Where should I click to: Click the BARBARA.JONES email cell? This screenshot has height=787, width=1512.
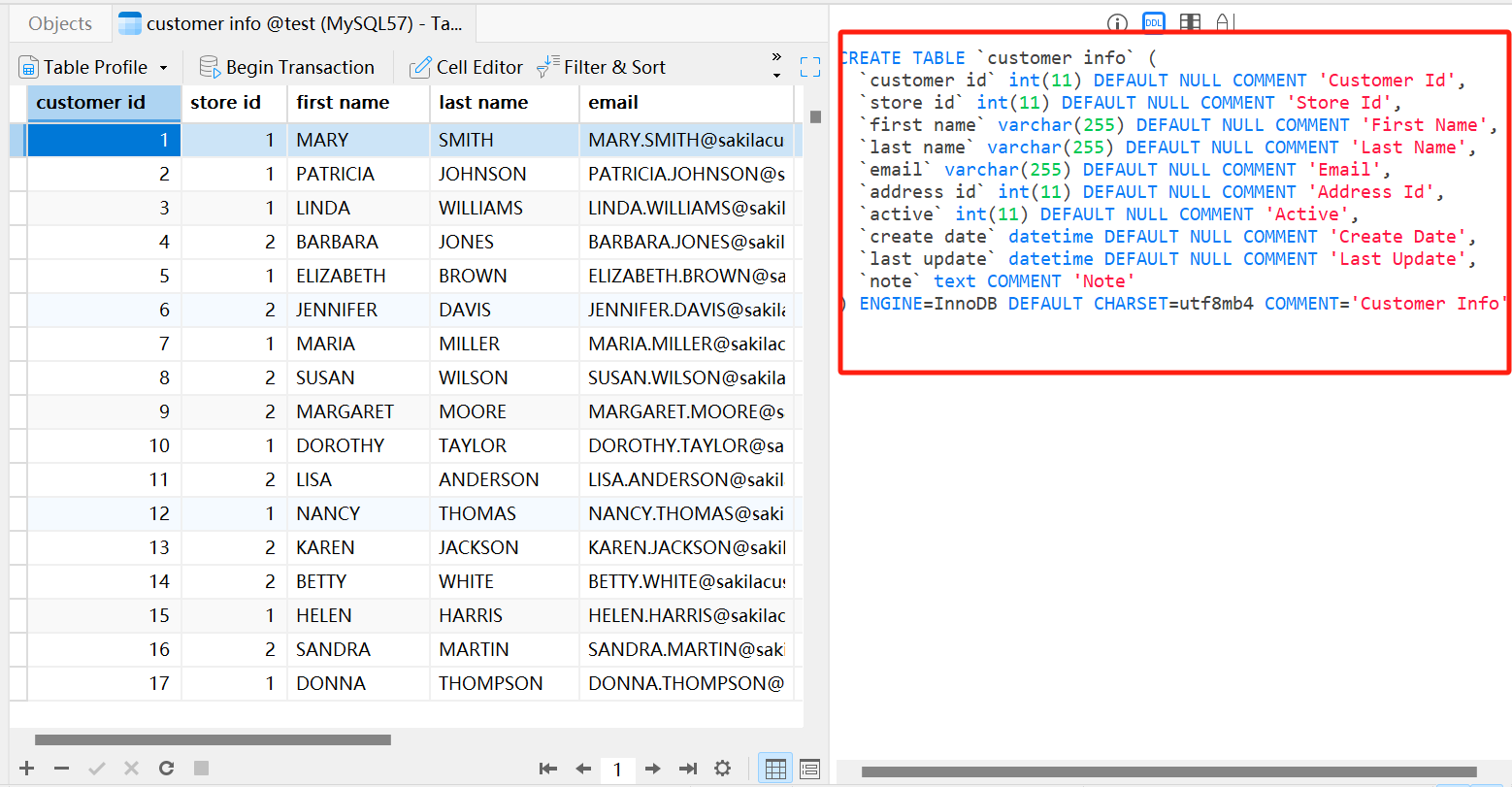pos(686,242)
